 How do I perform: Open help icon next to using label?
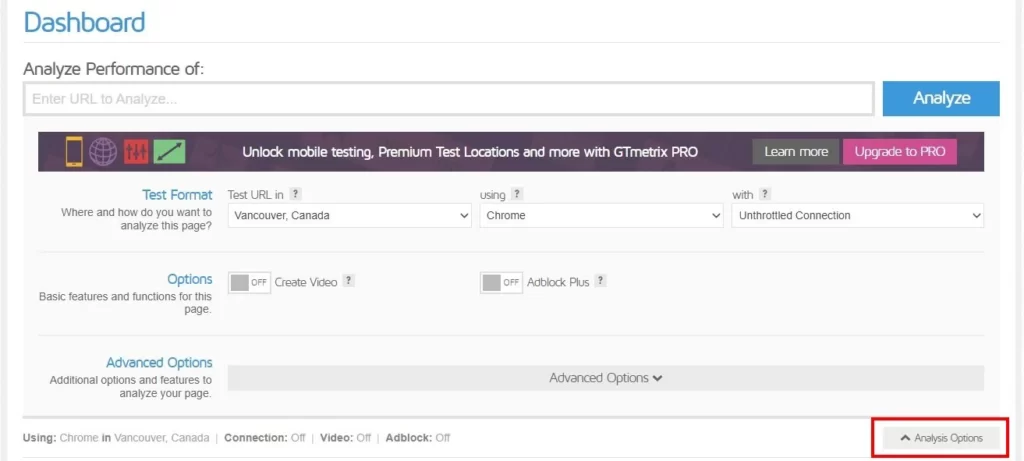[x=517, y=194]
